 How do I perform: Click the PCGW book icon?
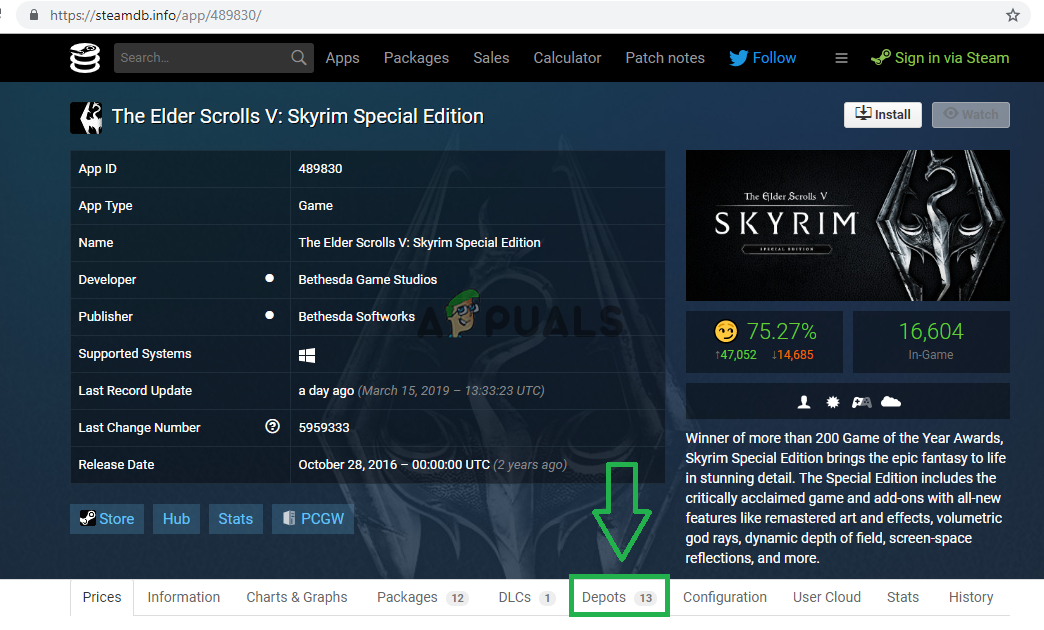click(x=289, y=518)
